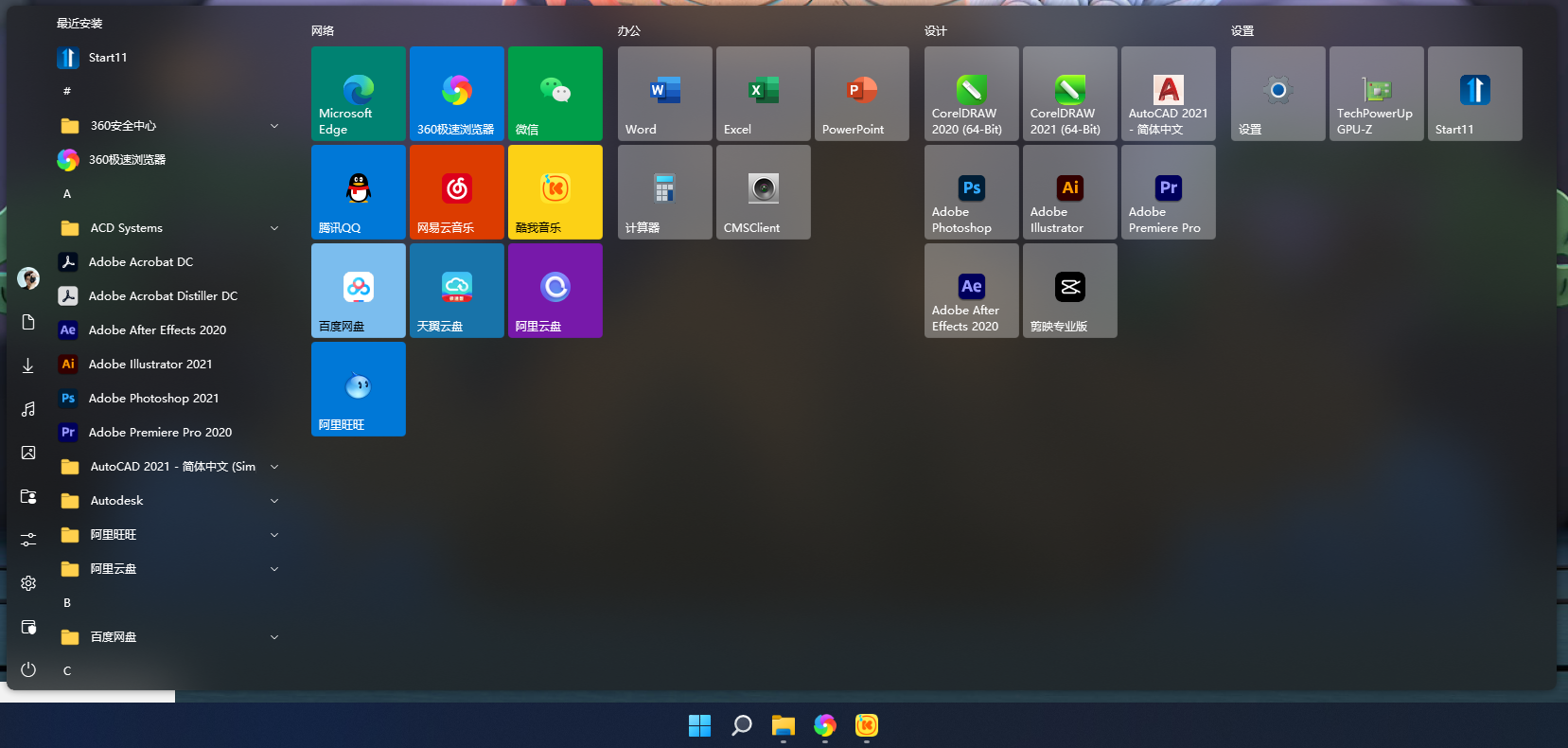
Task: Expand the 360安全中心 folder
Action: pos(169,126)
